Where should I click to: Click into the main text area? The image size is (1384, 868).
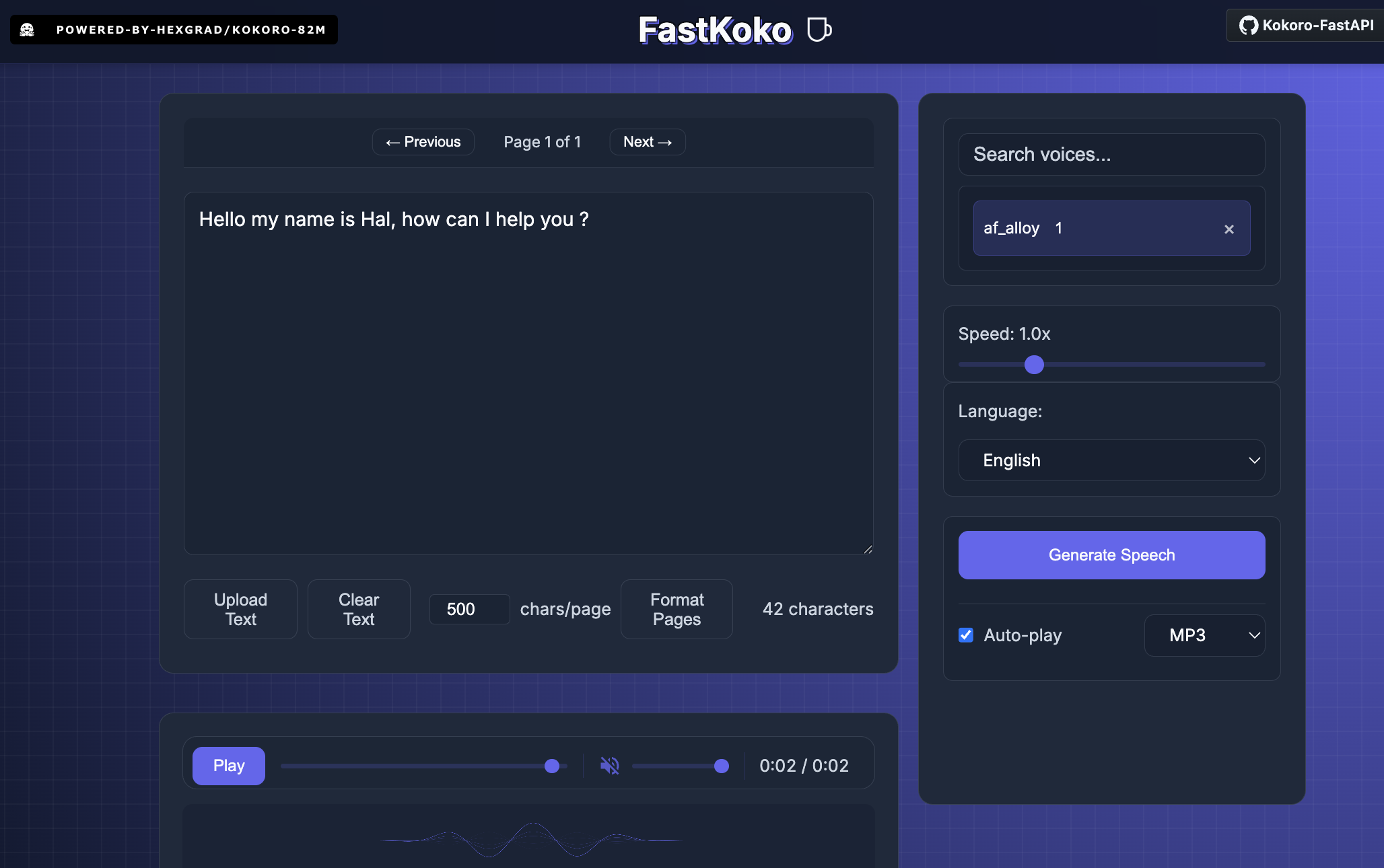point(528,373)
